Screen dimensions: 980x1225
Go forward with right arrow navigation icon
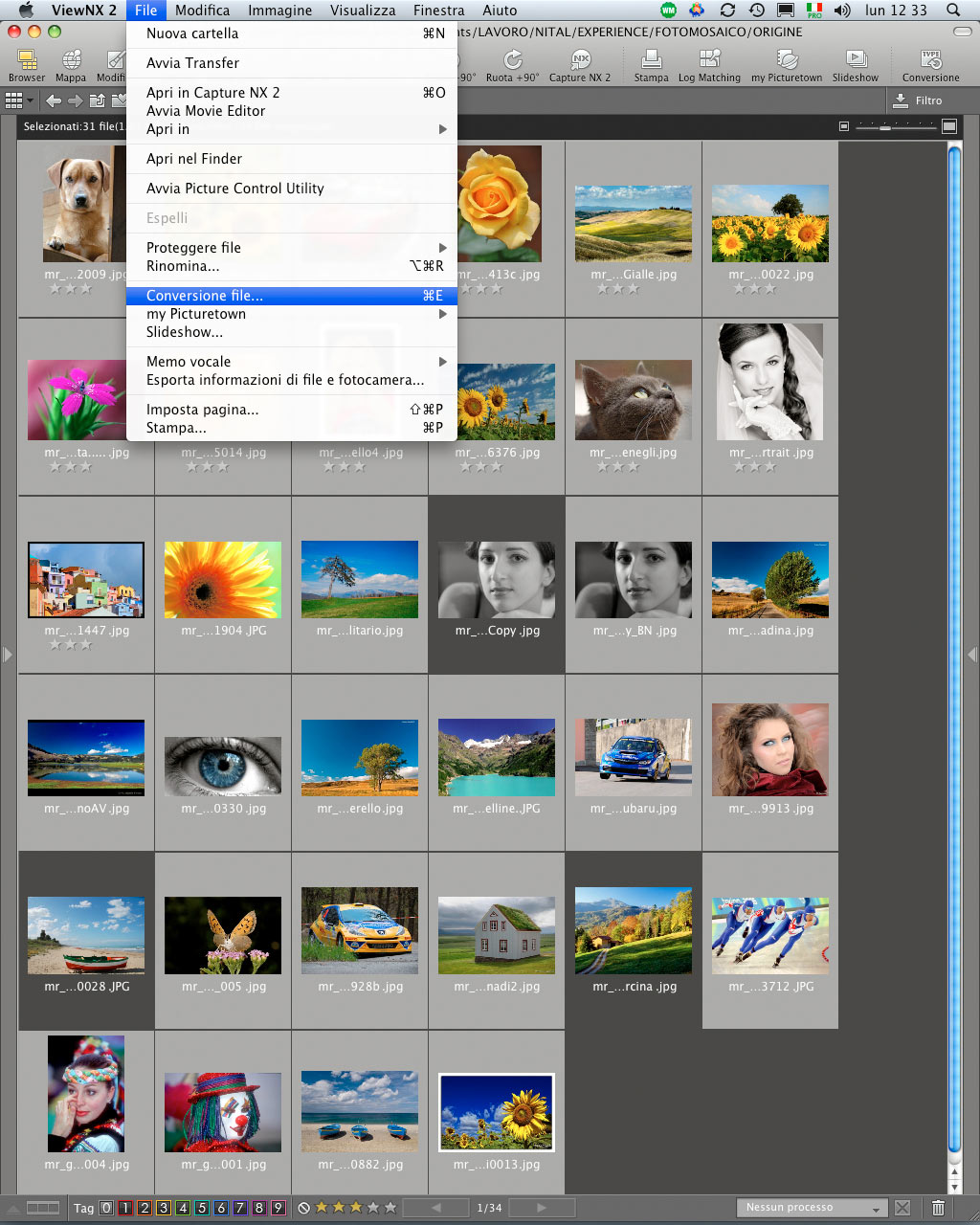pyautogui.click(x=76, y=100)
